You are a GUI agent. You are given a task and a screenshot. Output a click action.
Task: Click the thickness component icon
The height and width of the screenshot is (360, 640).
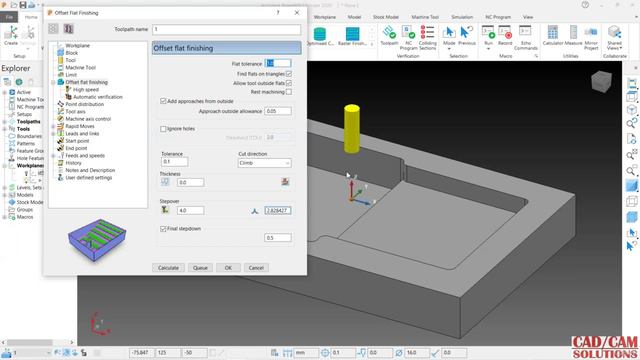(165, 182)
